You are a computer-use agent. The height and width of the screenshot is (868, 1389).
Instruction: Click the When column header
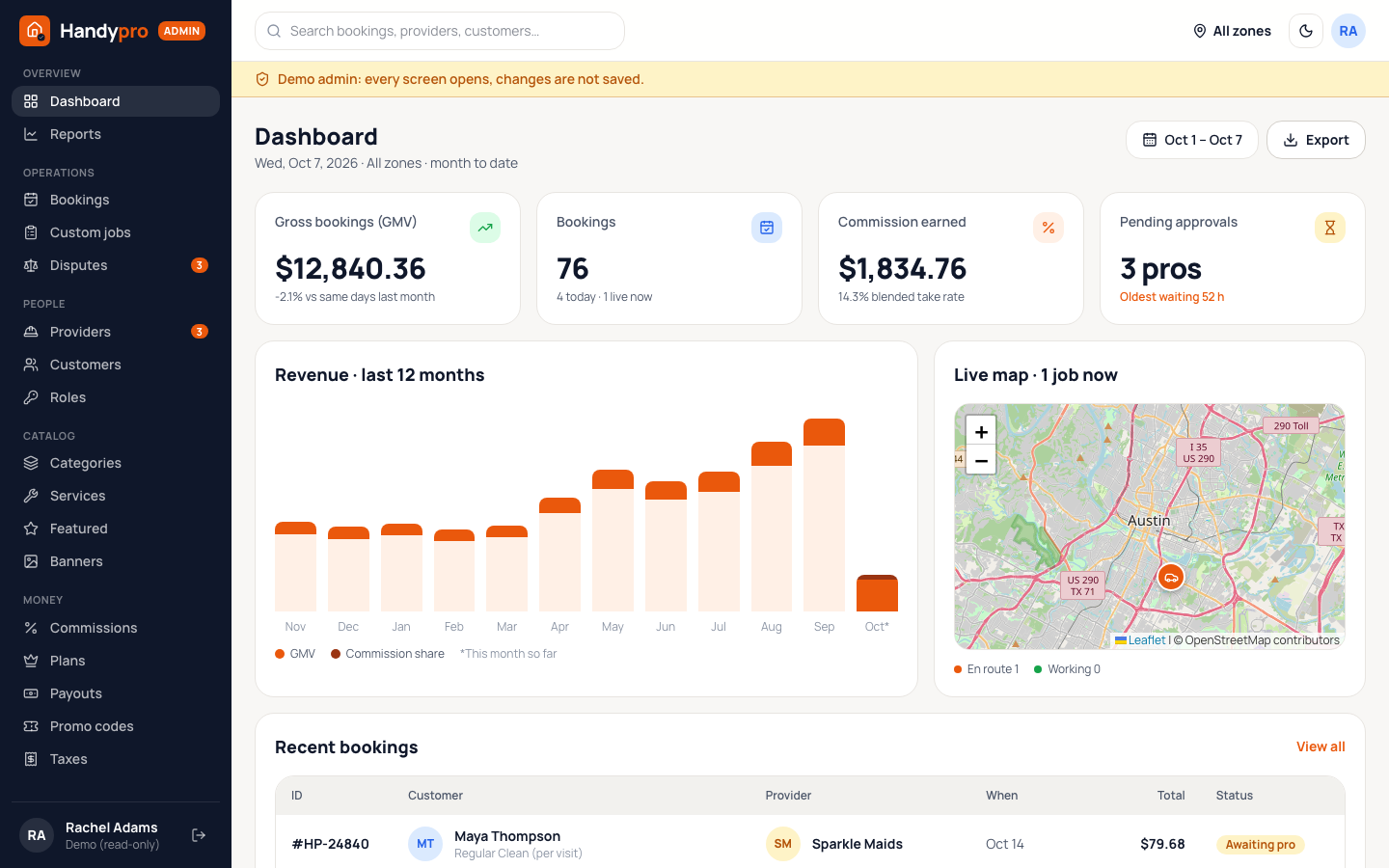click(x=1001, y=796)
